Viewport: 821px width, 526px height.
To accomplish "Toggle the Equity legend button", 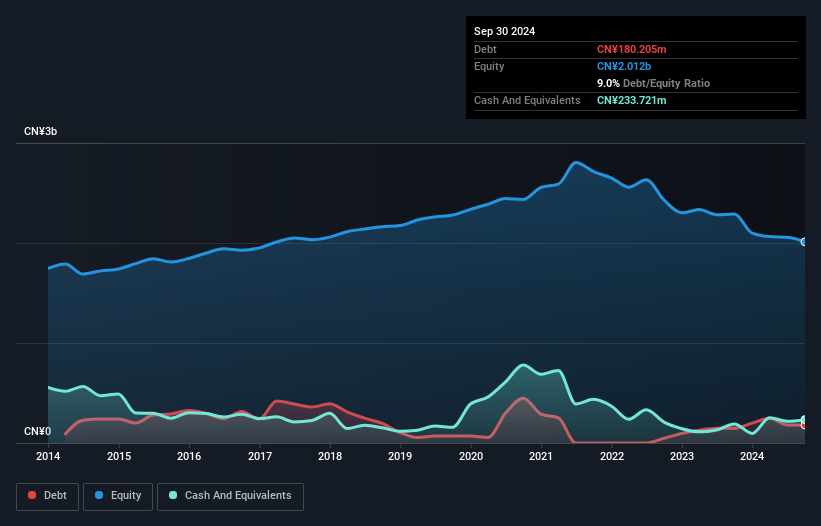I will [x=118, y=496].
